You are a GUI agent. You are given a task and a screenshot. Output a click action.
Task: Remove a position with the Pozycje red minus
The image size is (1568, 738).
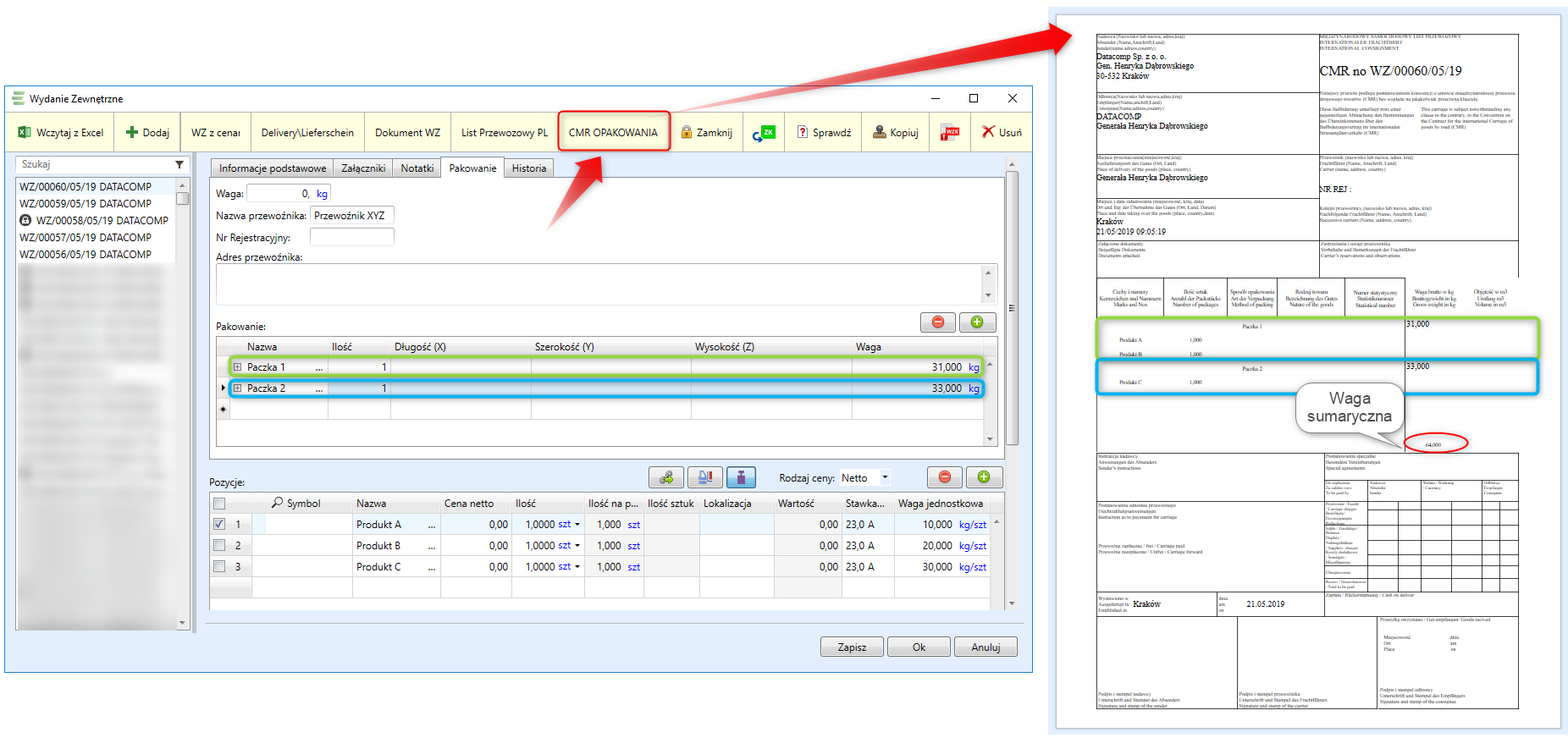(945, 477)
